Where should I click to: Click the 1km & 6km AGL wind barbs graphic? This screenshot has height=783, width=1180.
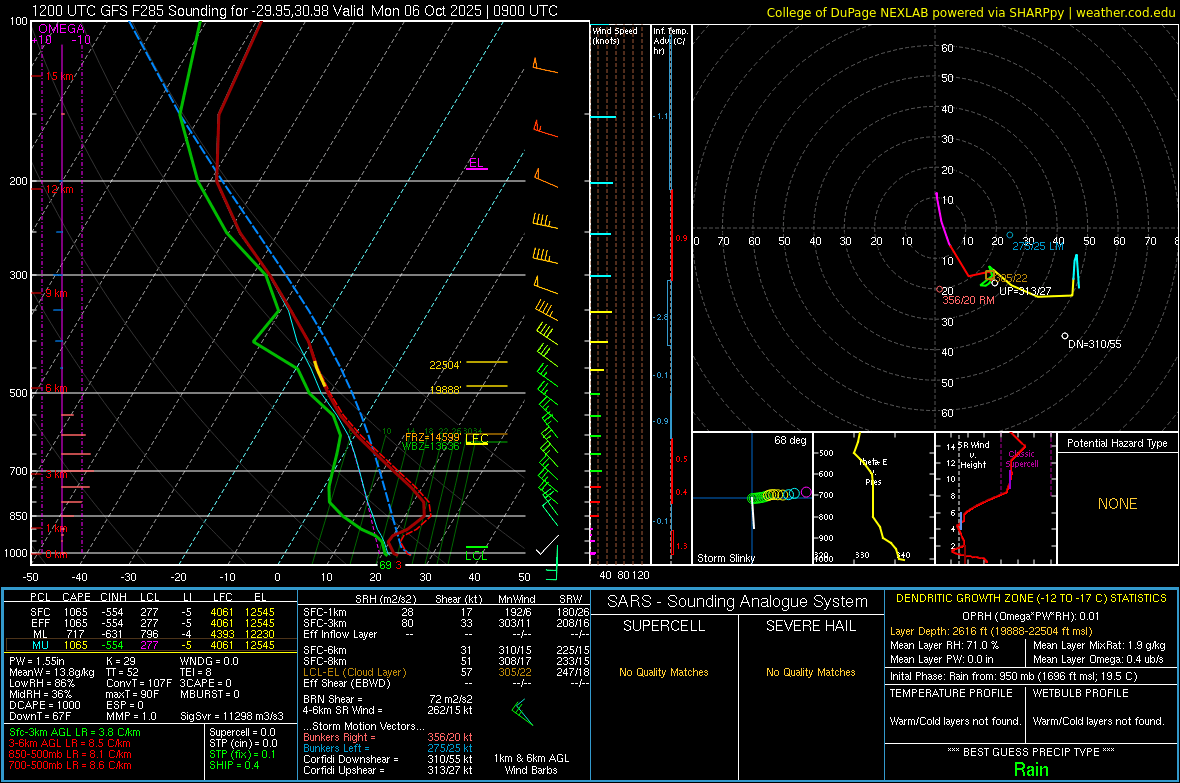pyautogui.click(x=522, y=713)
